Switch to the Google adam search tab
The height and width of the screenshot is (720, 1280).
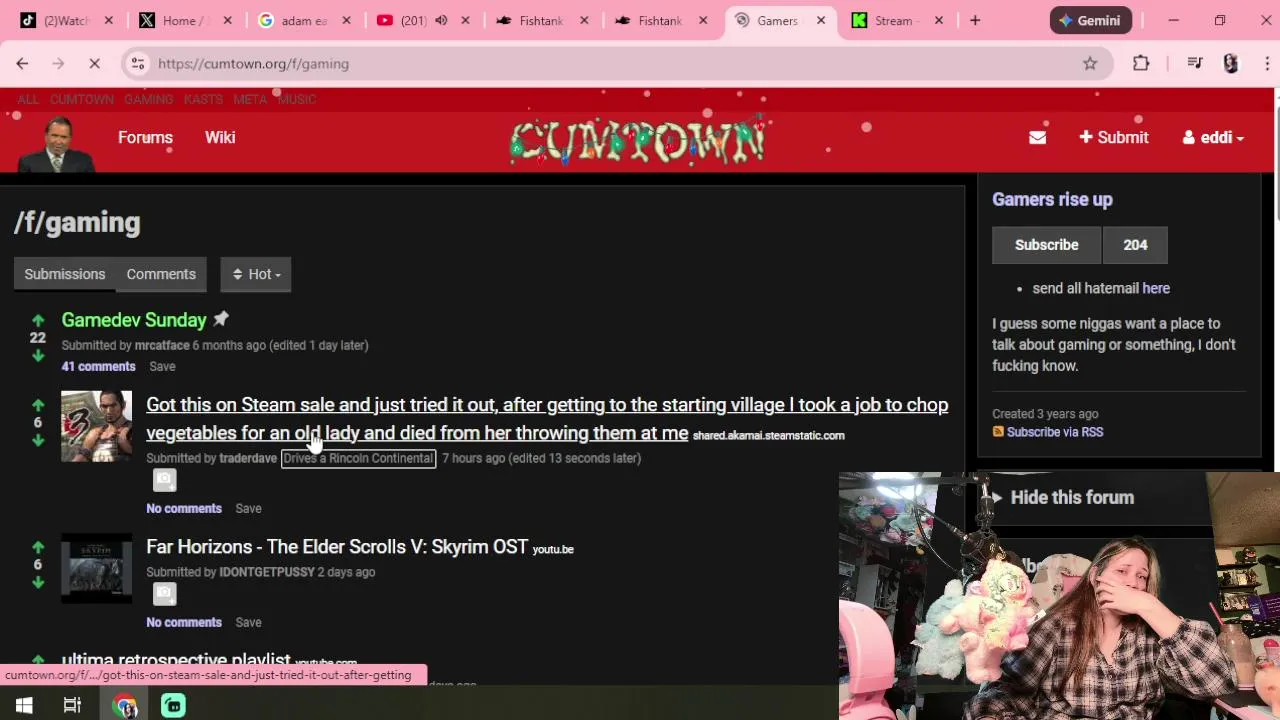[x=303, y=20]
